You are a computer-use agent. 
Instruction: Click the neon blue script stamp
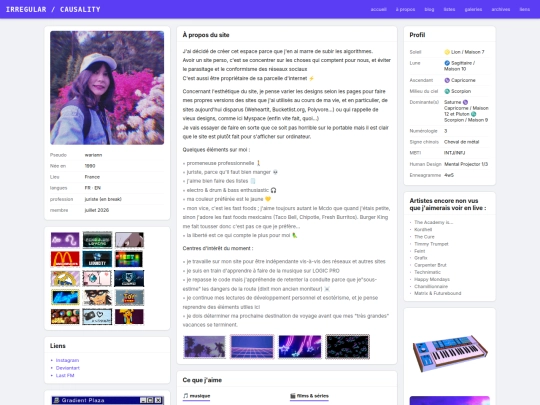click(65, 297)
